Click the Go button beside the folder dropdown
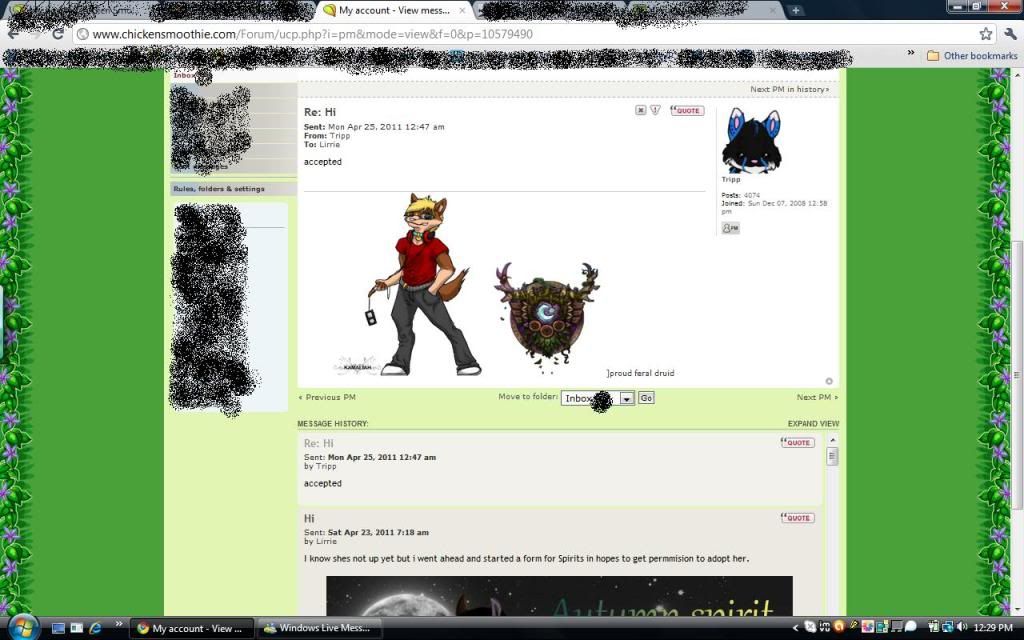This screenshot has width=1024, height=640. tap(646, 398)
